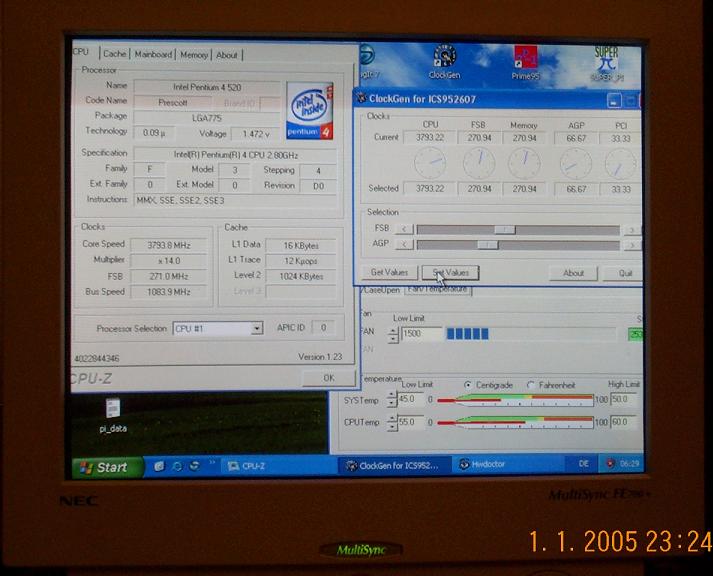Image resolution: width=713 pixels, height=576 pixels.
Task: Click the Name field Intel Pentium 4 520
Action: 207,87
